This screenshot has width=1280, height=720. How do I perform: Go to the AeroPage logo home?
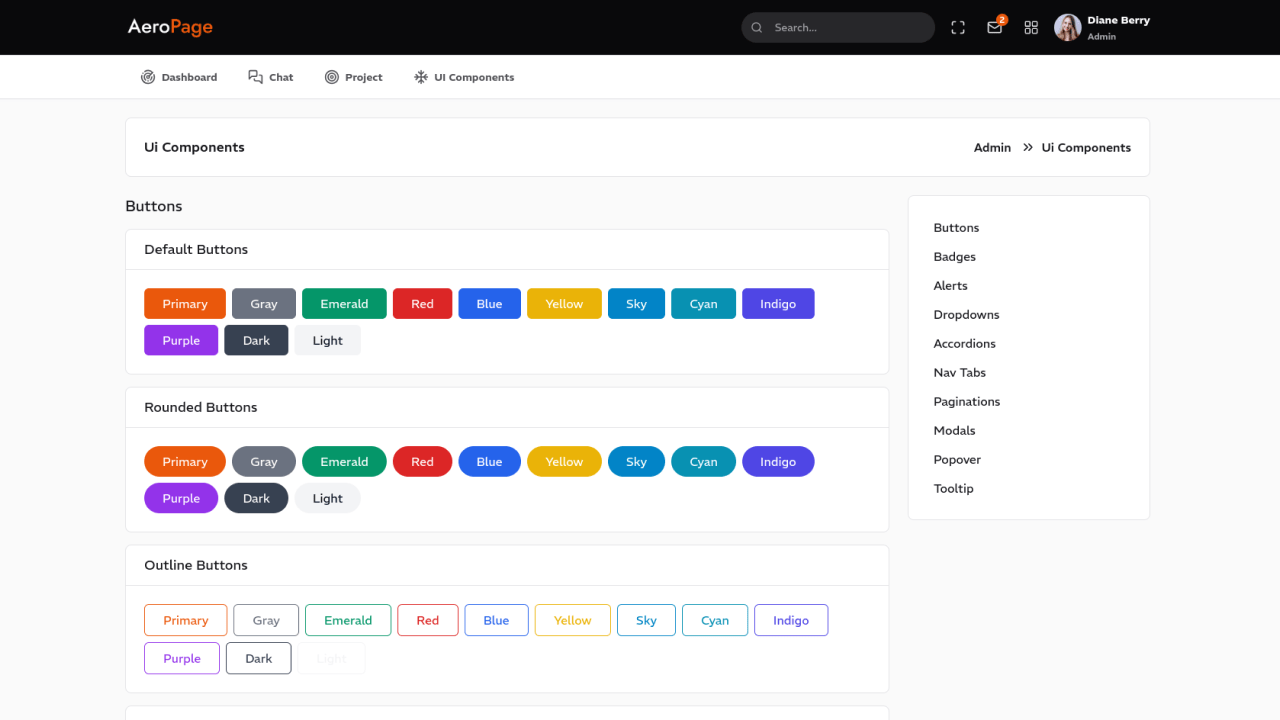pos(170,27)
